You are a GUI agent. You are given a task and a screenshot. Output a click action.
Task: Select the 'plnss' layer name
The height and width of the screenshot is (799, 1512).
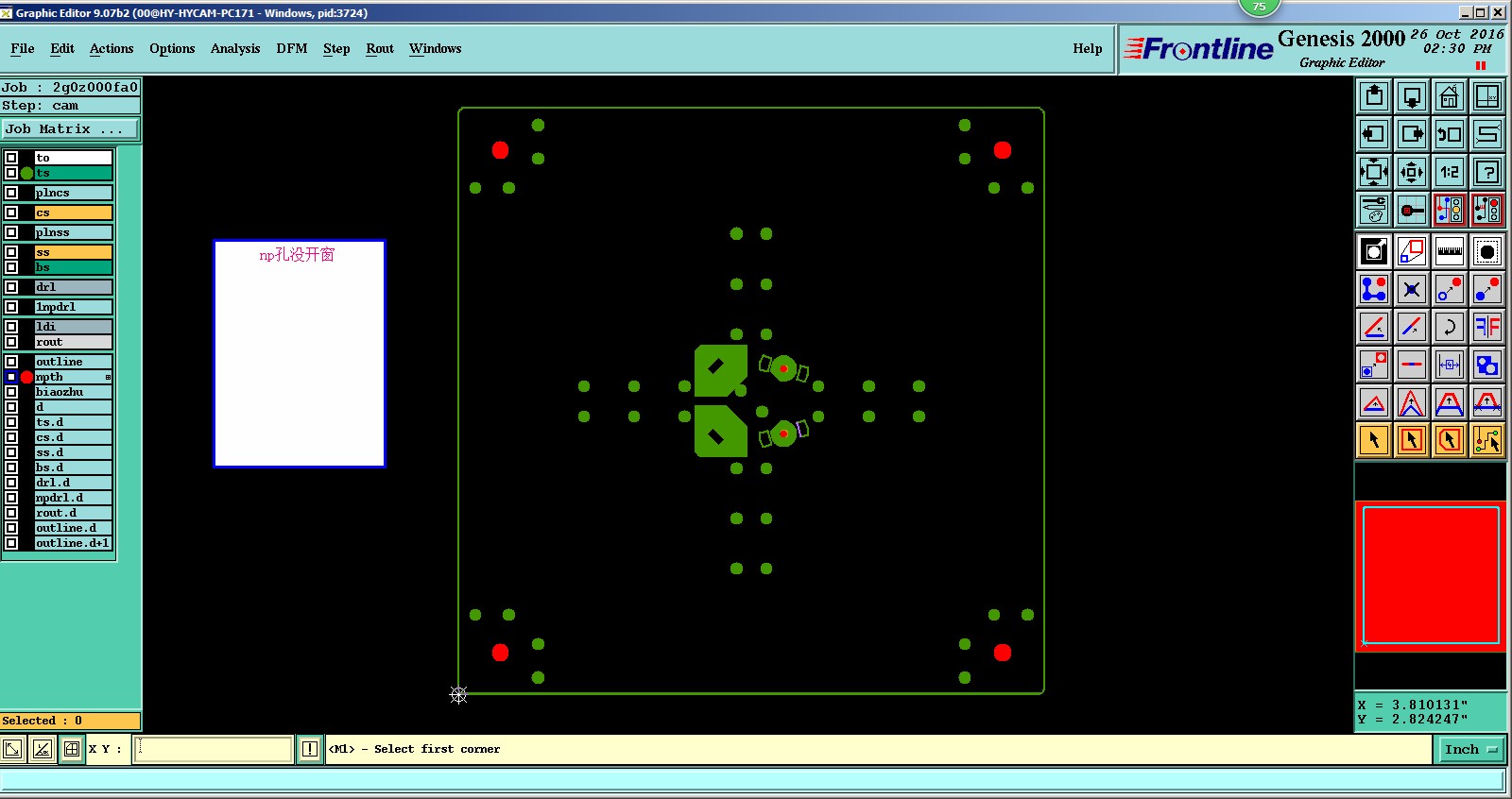(74, 232)
